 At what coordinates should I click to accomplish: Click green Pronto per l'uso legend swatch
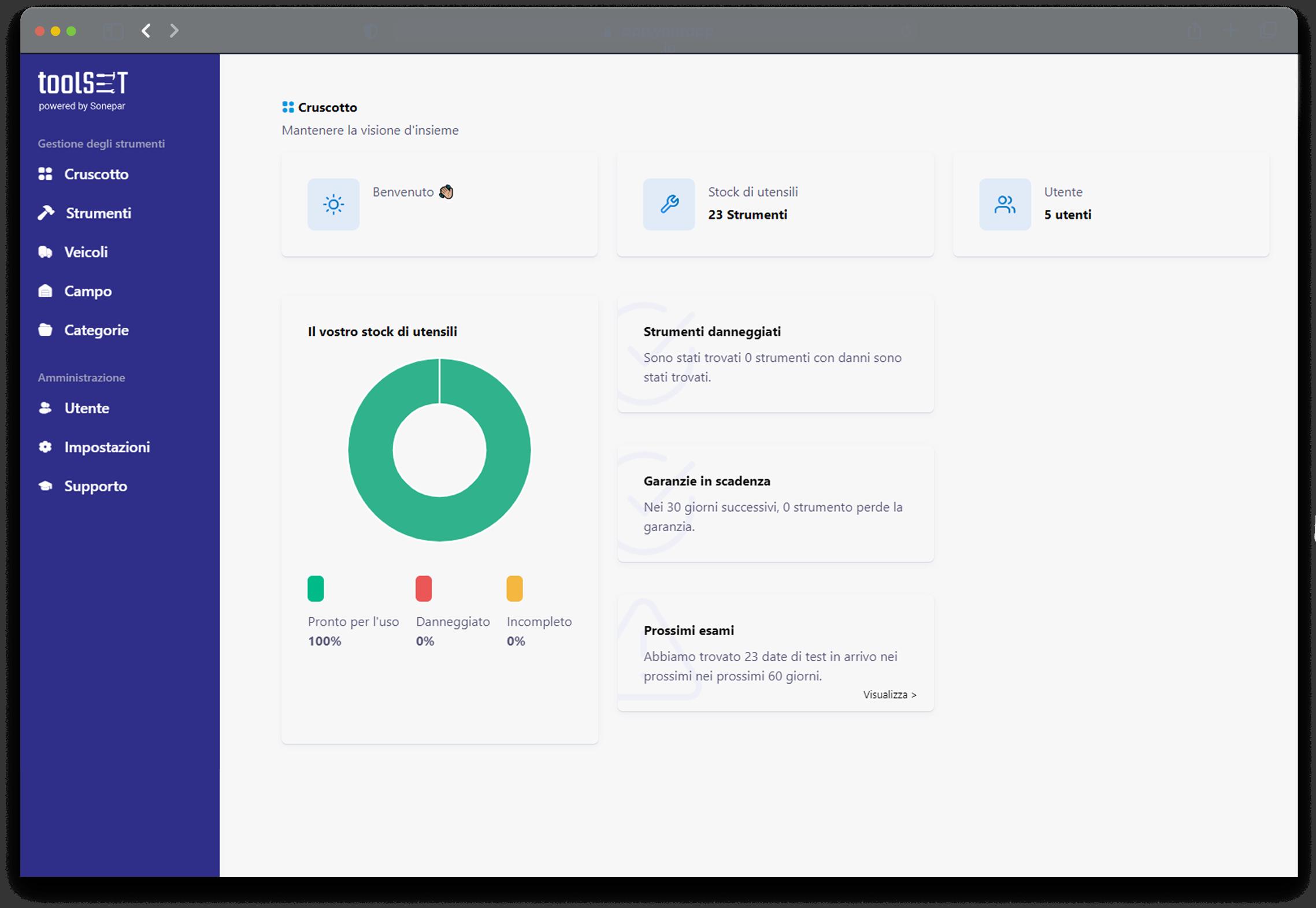point(316,588)
